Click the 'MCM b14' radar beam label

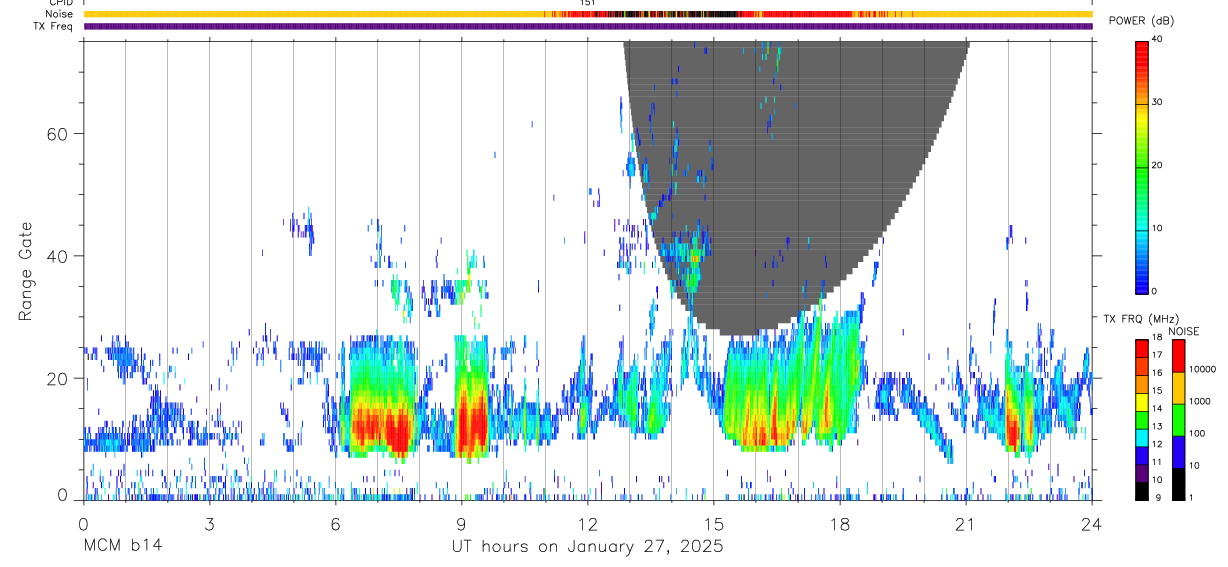tap(122, 547)
